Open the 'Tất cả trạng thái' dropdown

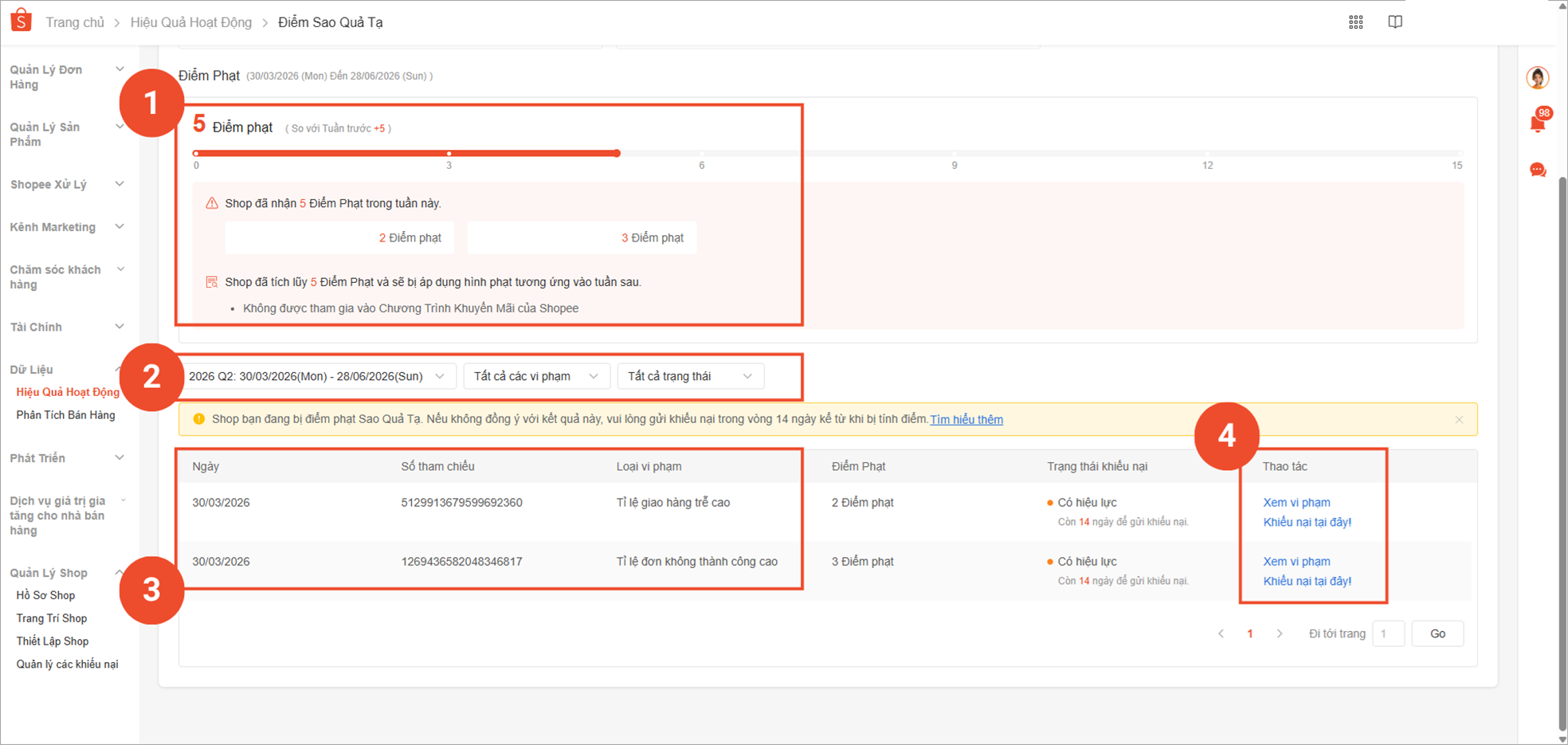tap(690, 376)
